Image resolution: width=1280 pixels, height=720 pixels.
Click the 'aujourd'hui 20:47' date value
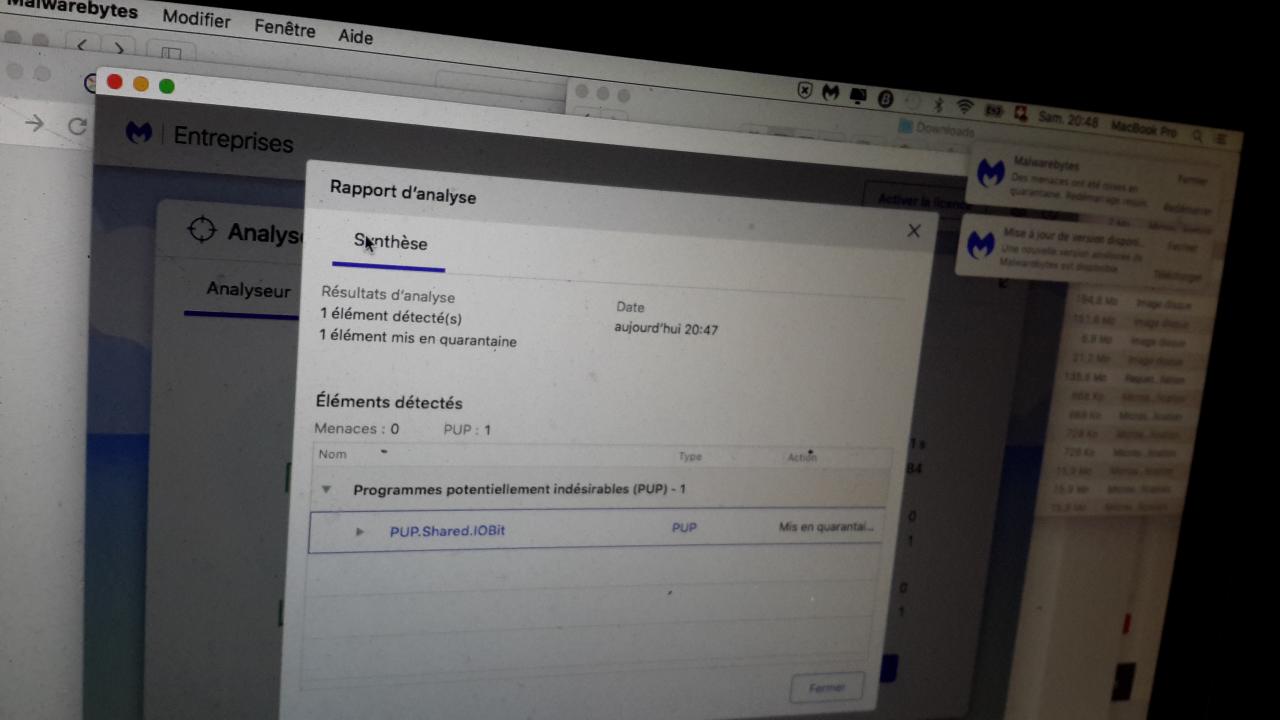pyautogui.click(x=666, y=328)
